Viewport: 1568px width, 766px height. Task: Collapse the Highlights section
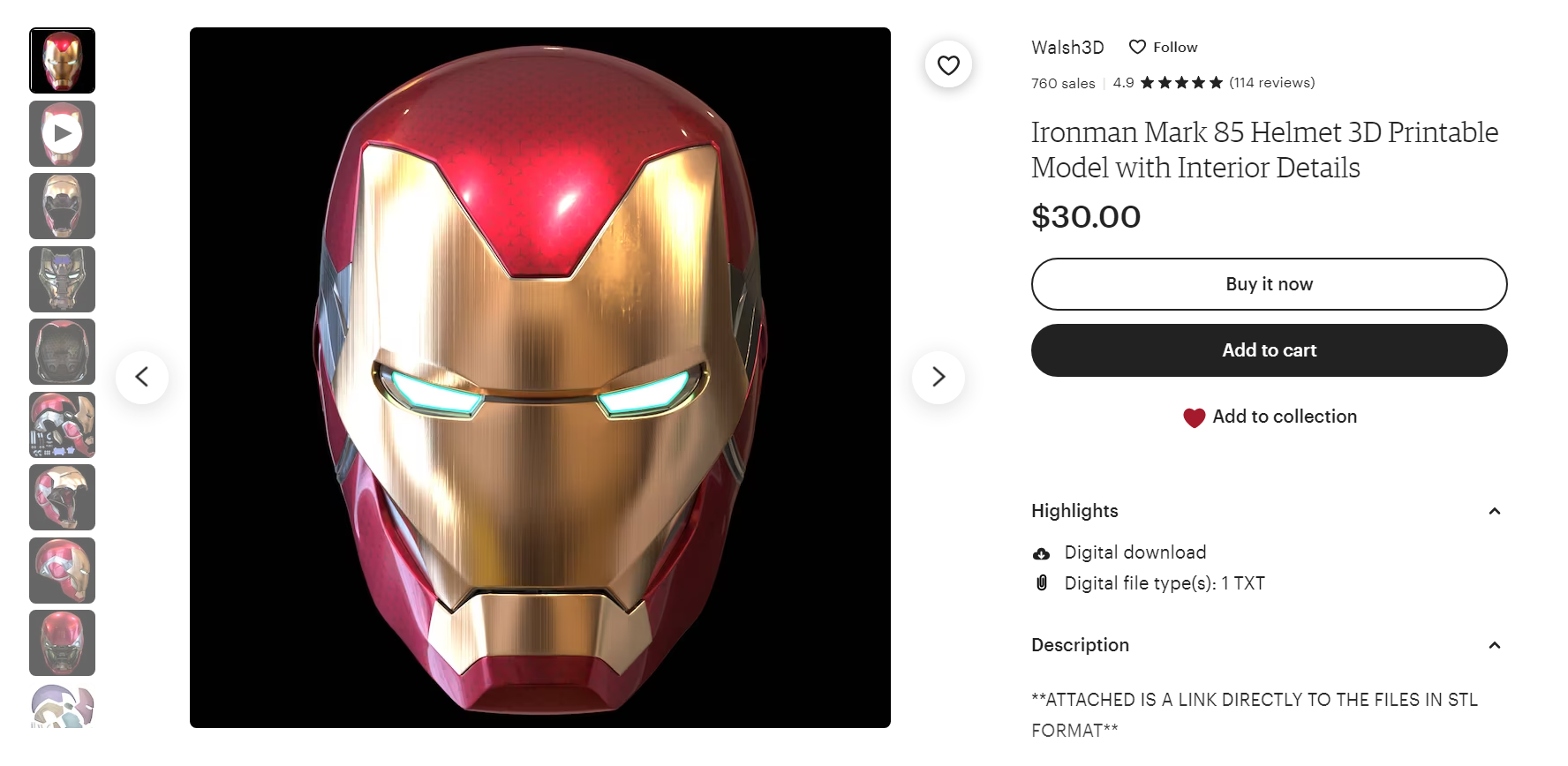[1494, 511]
